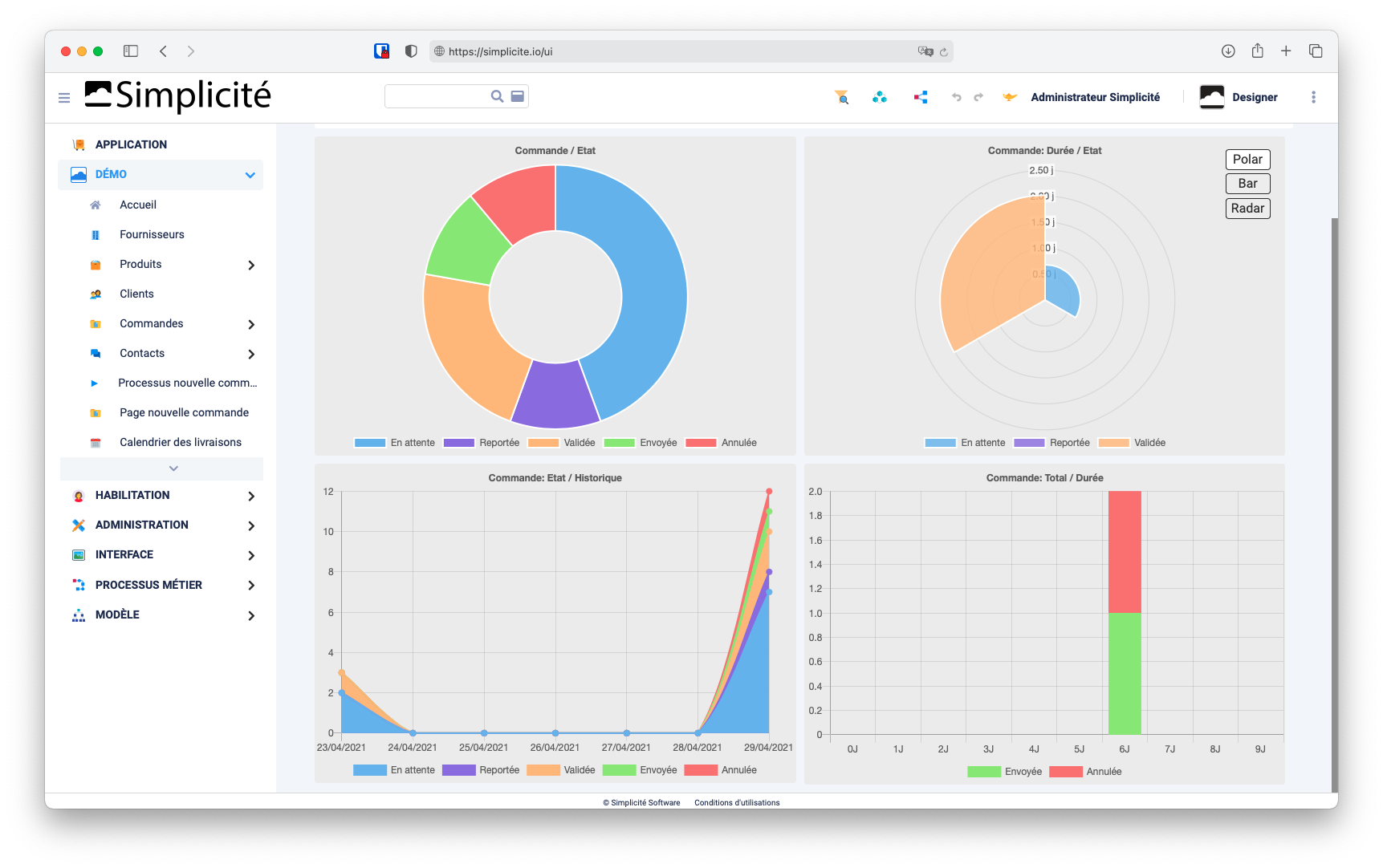Click the undo arrow in header
Viewport: 1383px width, 868px height.
pos(956,97)
